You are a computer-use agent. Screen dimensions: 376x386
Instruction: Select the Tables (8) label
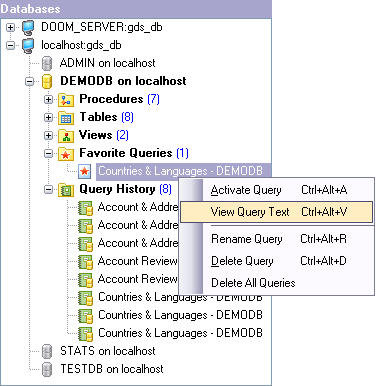click(x=106, y=117)
